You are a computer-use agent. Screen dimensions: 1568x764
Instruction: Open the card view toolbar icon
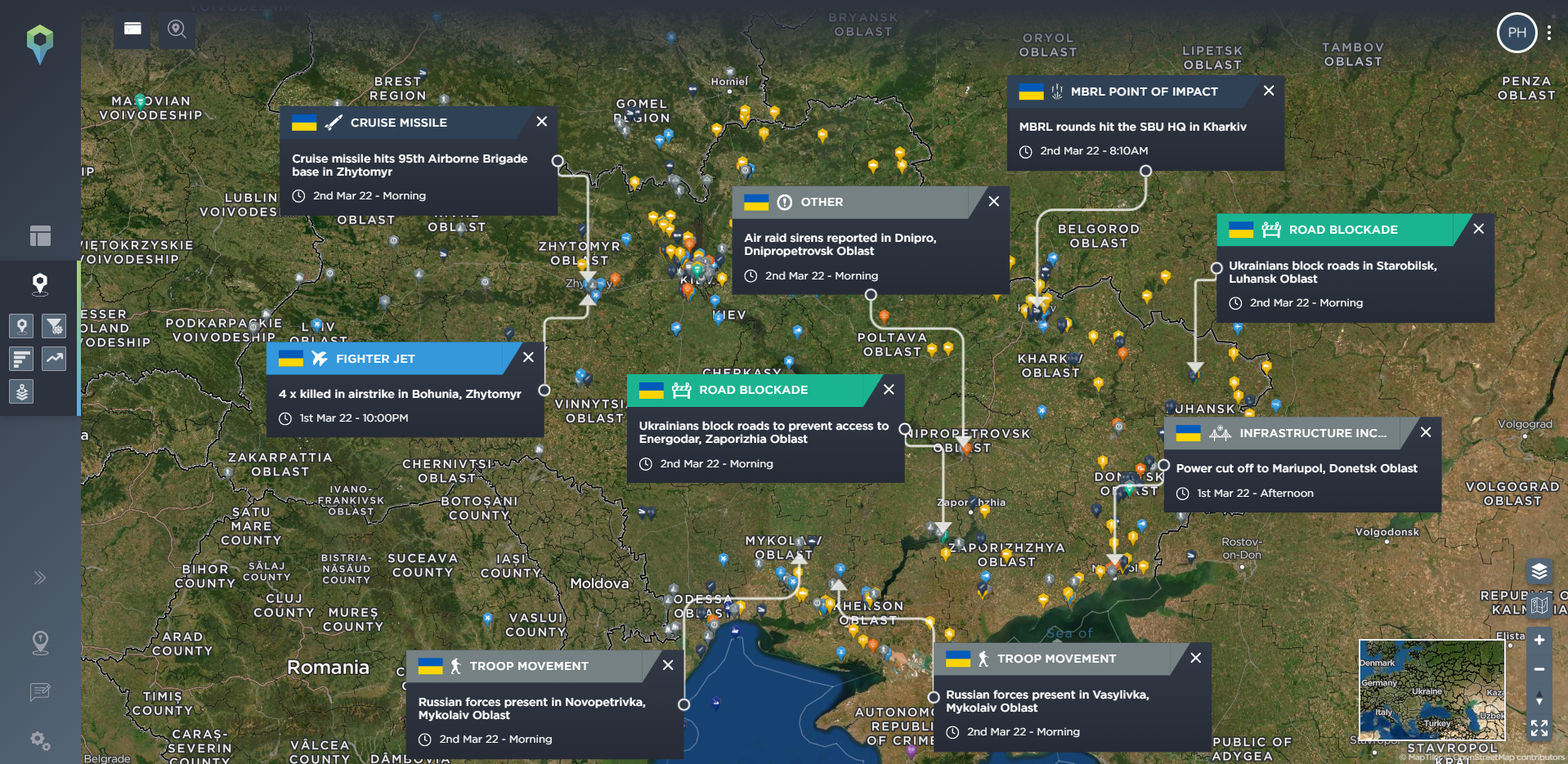point(132,29)
